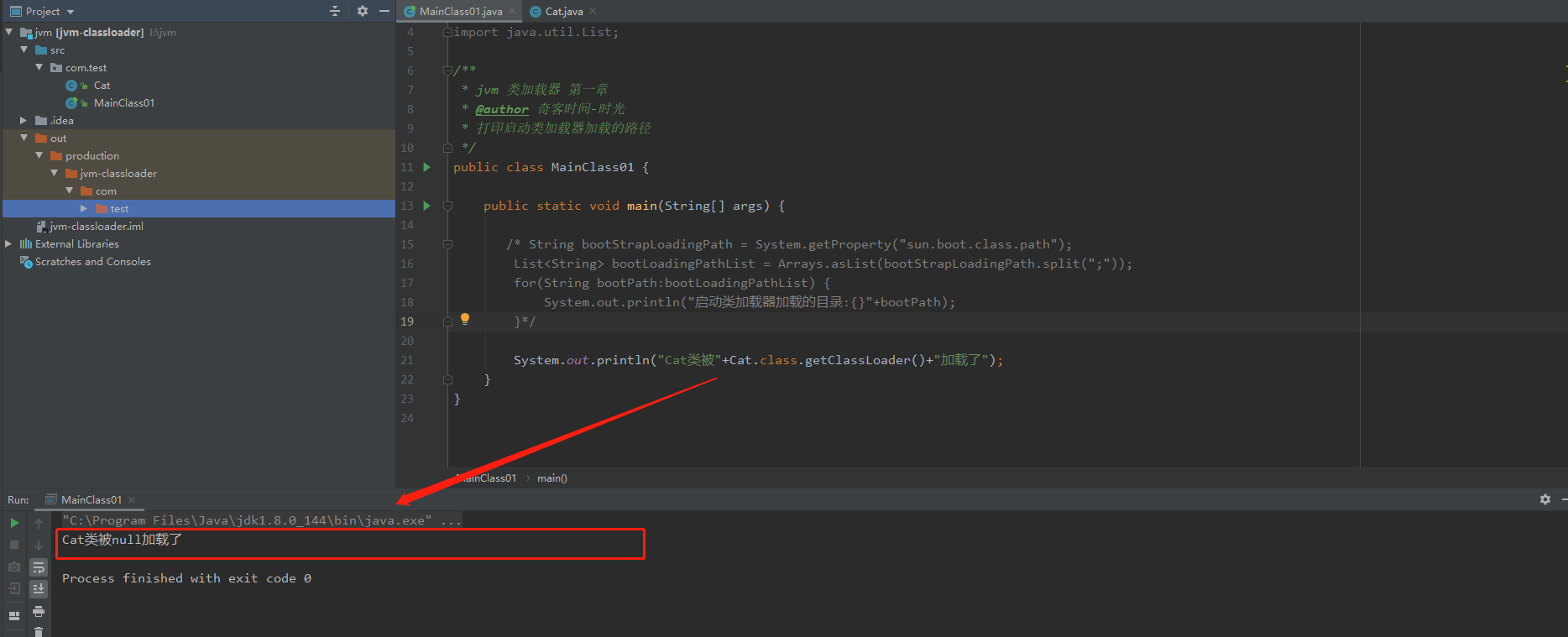Screen dimensions: 1568x637
Task: Switch to MainClass01.java editor tab
Action: tap(460, 11)
